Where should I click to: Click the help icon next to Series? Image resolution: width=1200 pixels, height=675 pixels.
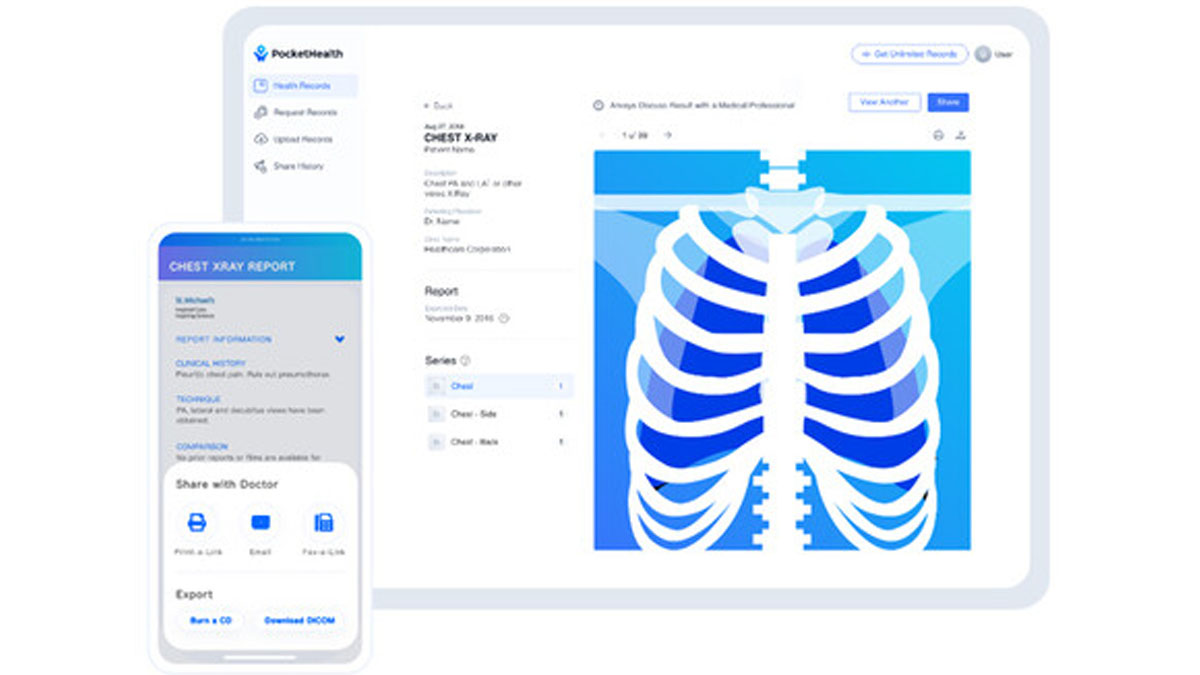[466, 361]
